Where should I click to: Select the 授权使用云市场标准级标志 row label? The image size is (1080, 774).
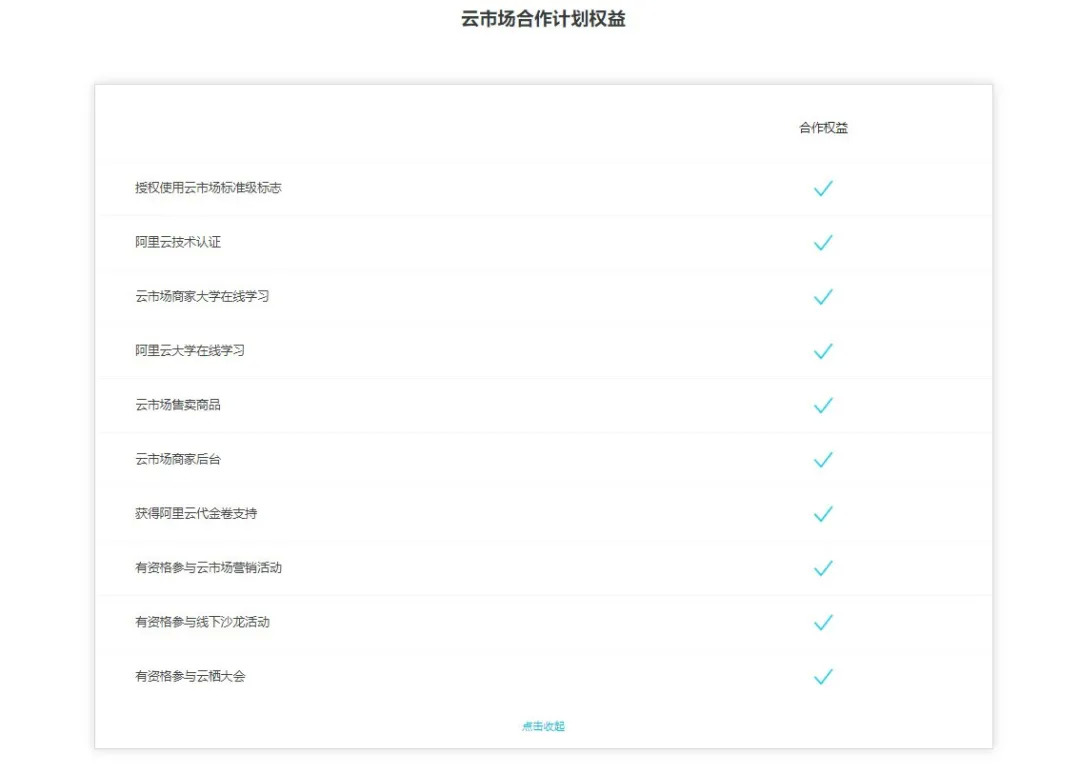click(x=208, y=187)
